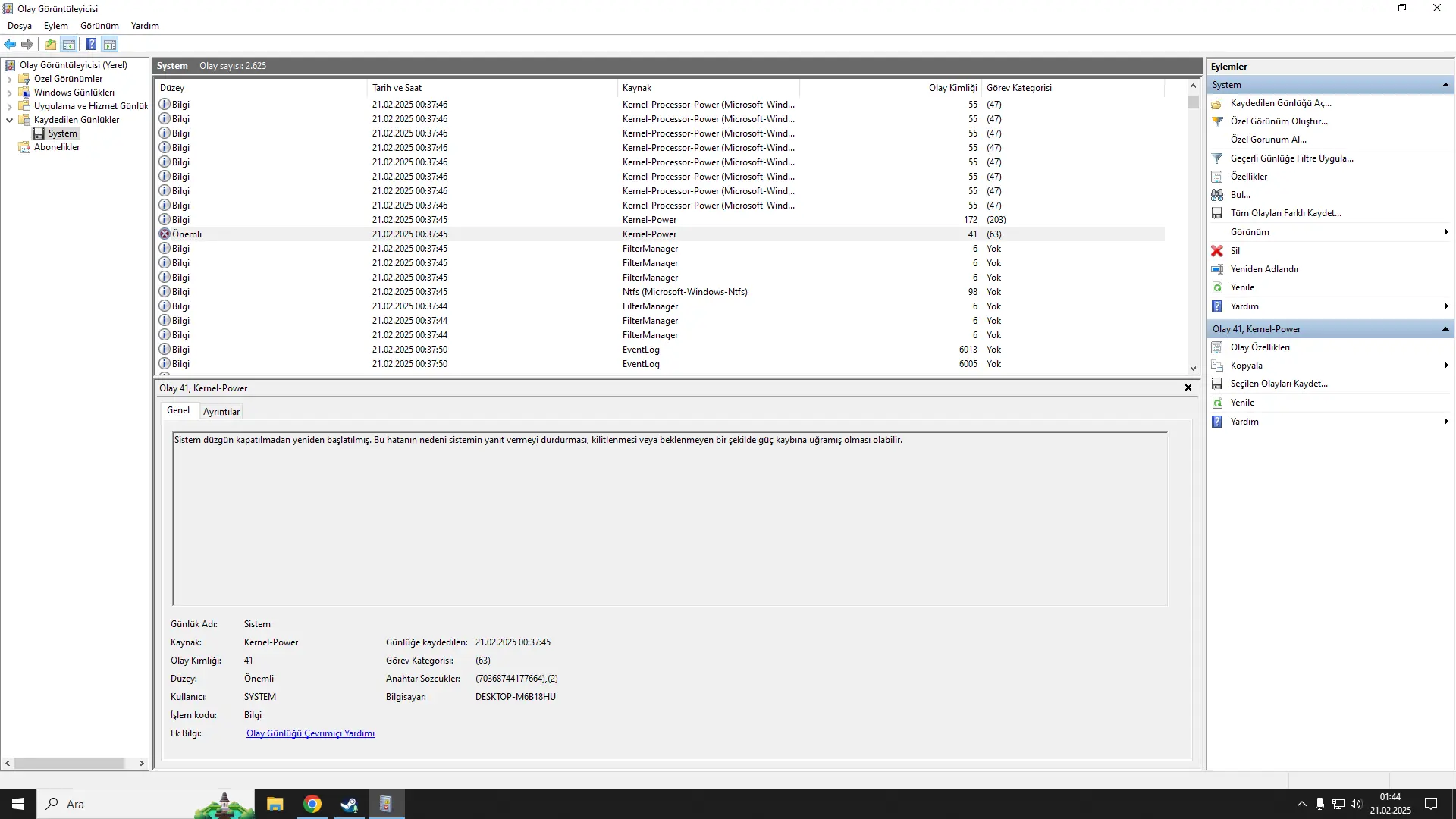Image resolution: width=1456 pixels, height=819 pixels.
Task: Click the volume icon in system tray
Action: (1356, 804)
